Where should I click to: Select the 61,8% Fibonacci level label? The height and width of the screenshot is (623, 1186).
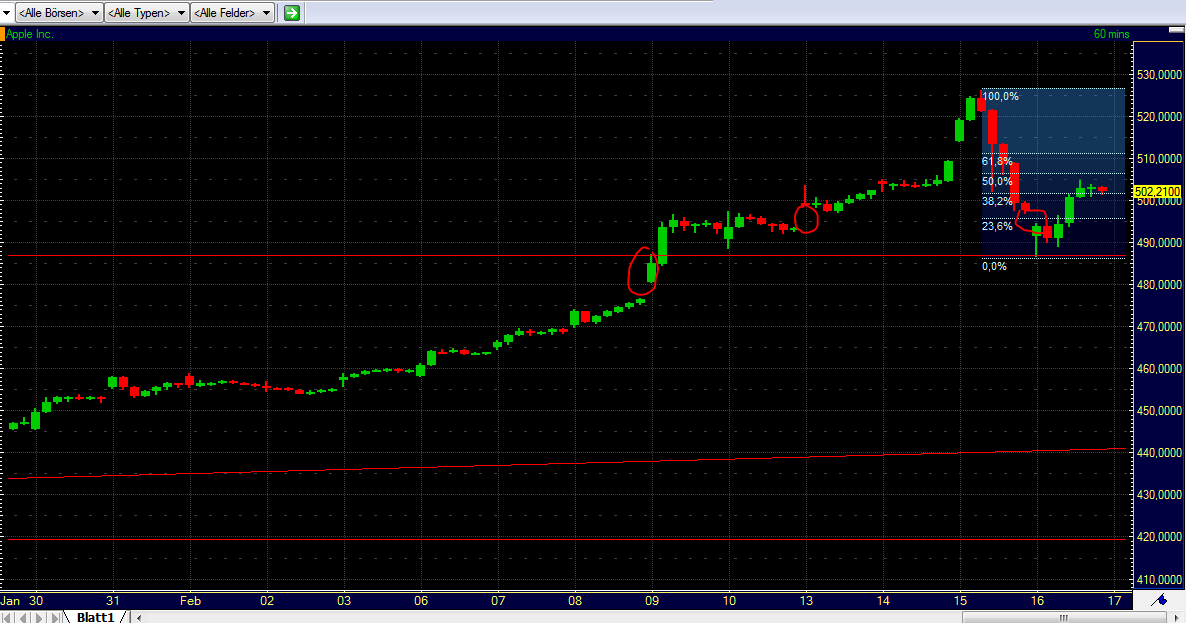(x=996, y=161)
